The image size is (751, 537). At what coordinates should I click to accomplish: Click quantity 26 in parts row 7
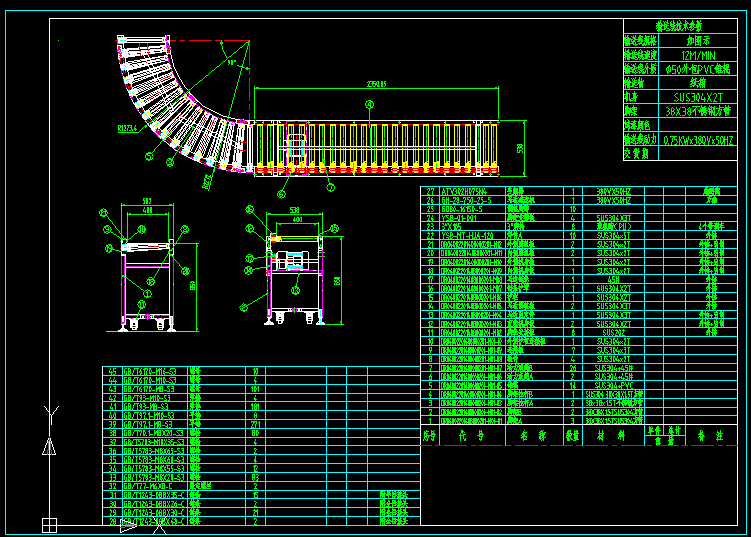(x=573, y=368)
